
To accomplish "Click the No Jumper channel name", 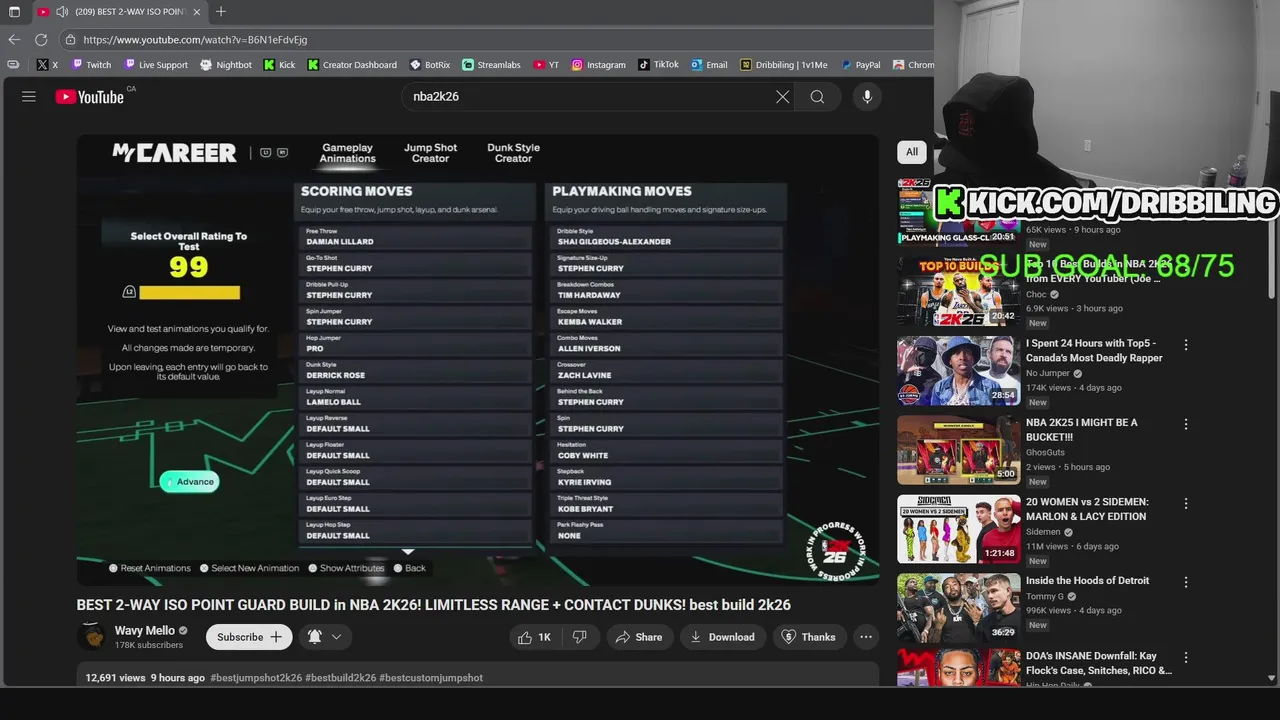I will pyautogui.click(x=1048, y=373).
